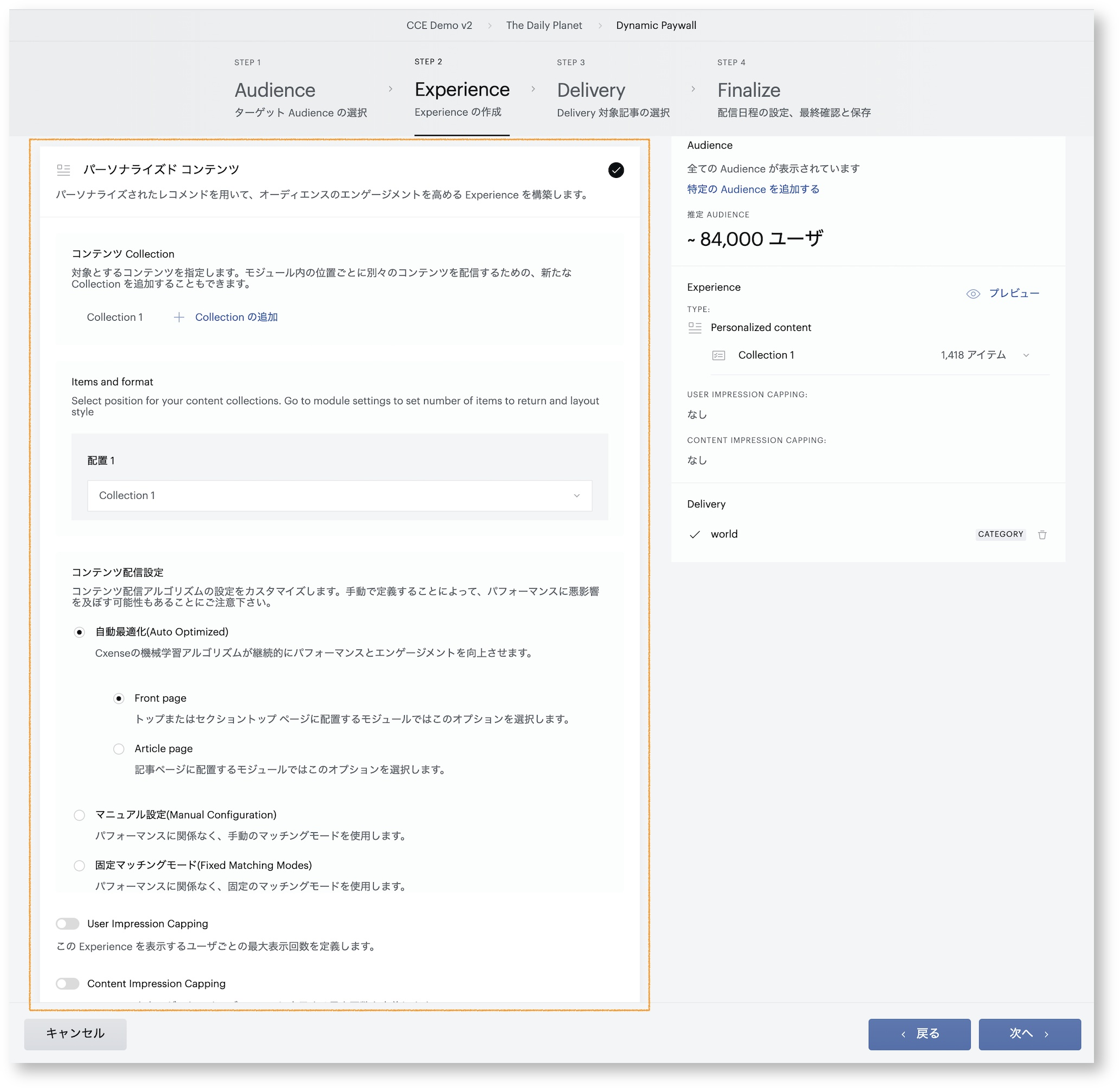Image resolution: width=1120 pixels, height=1089 pixels.
Task: Click the eye preview icon
Action: pos(973,294)
